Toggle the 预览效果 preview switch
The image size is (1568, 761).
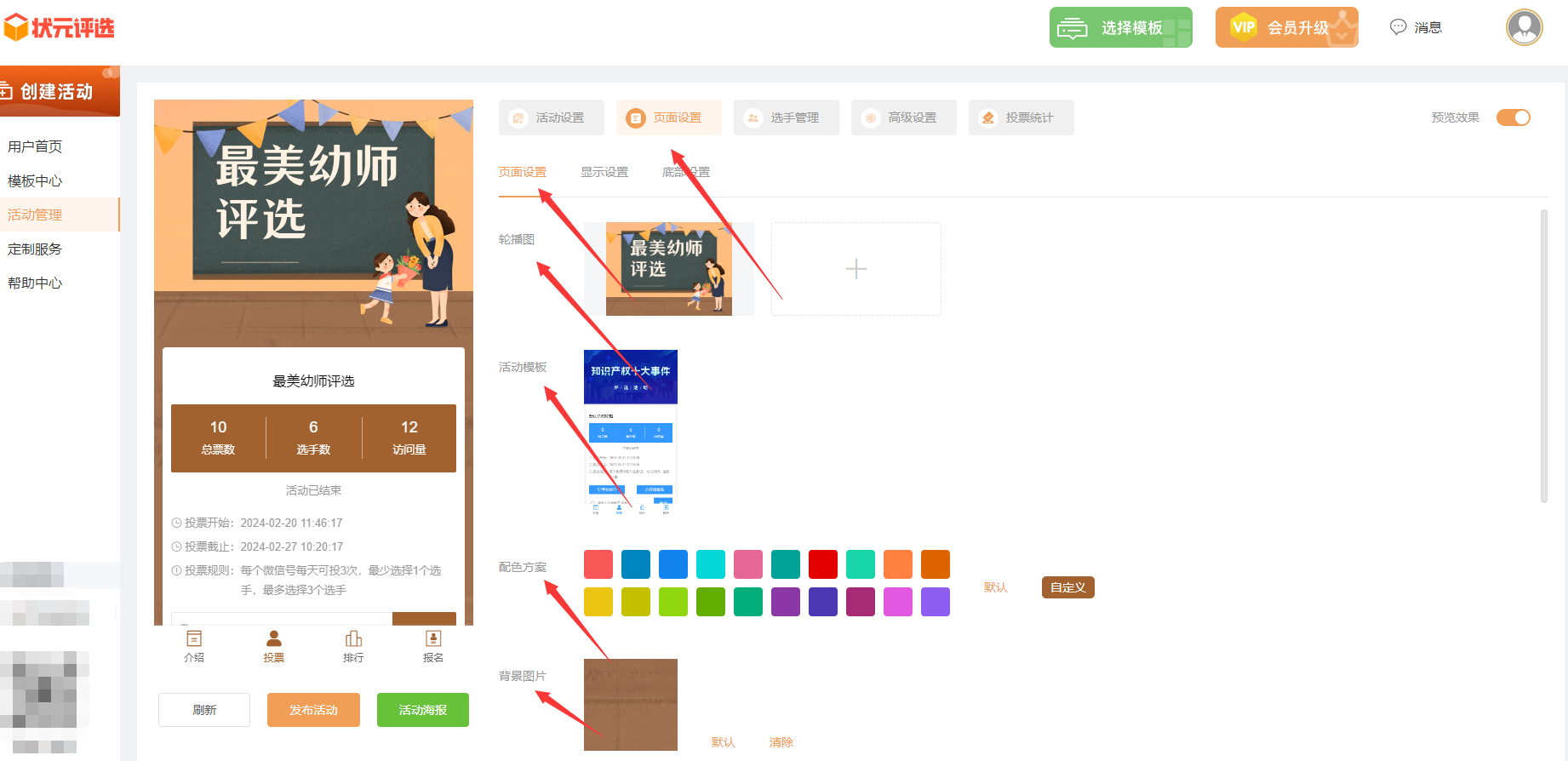pos(1513,117)
